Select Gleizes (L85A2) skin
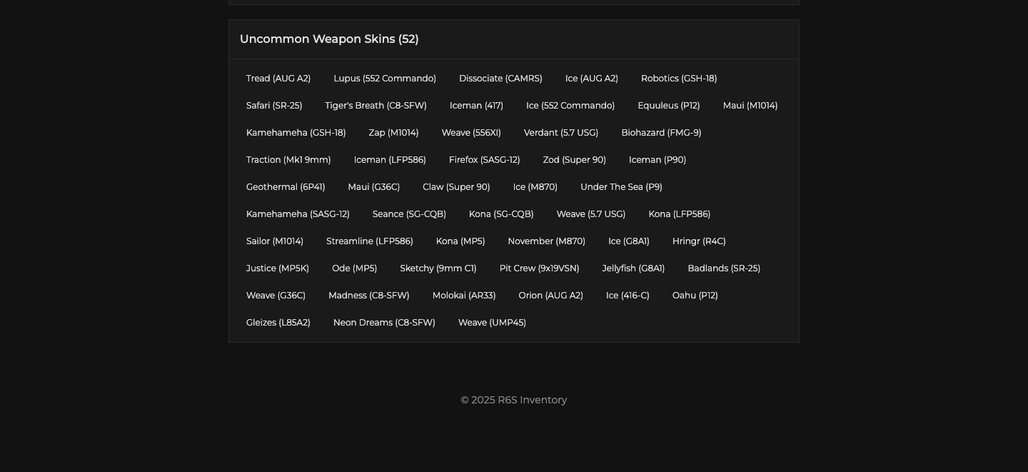Viewport: 1028px width, 472px height. tap(278, 323)
